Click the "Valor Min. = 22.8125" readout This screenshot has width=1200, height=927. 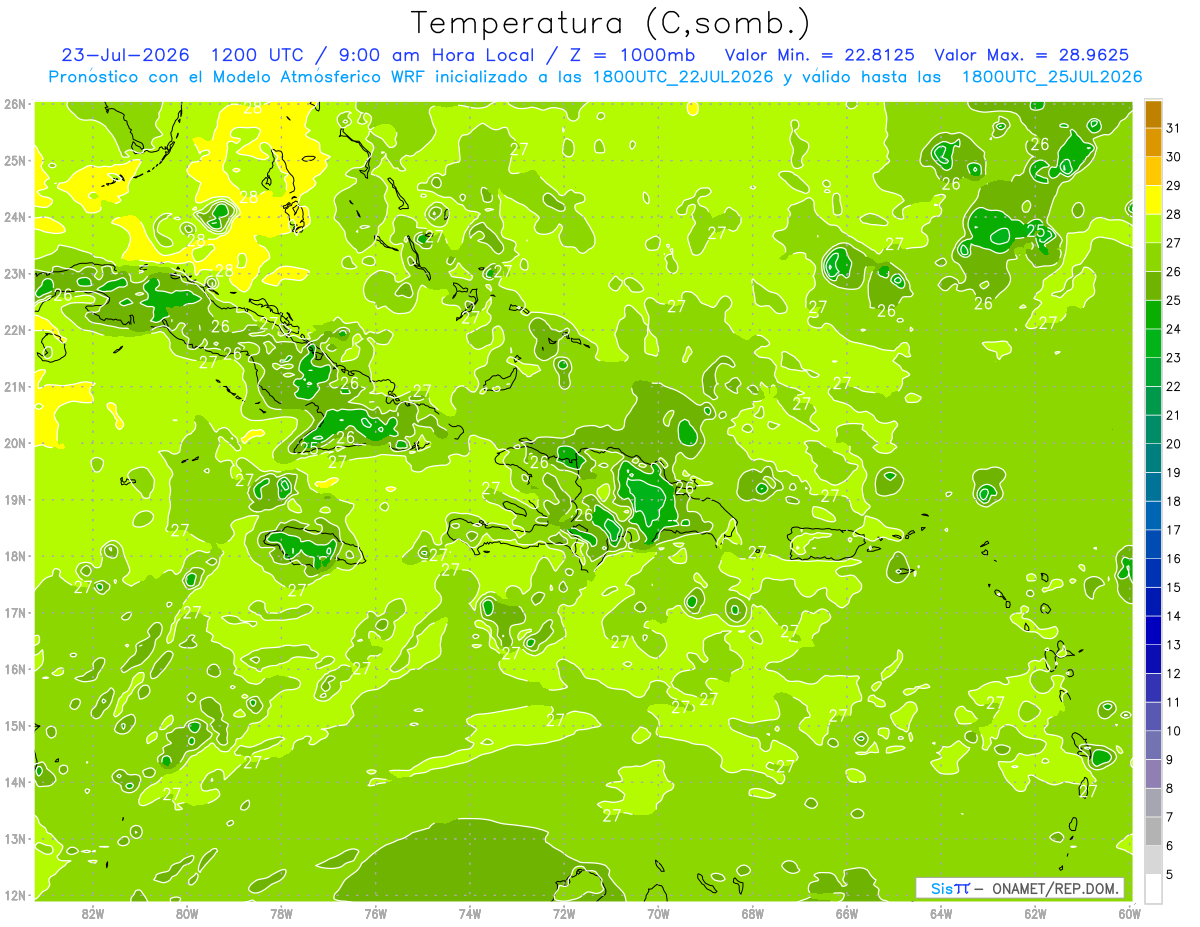tap(820, 54)
